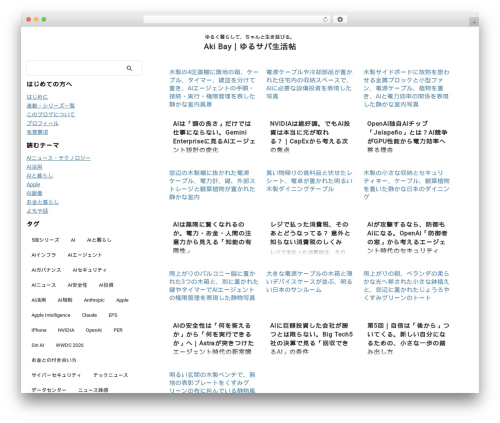Open the AIニュース・テクノロジー category
The image size is (500, 423).
[x=59, y=158]
